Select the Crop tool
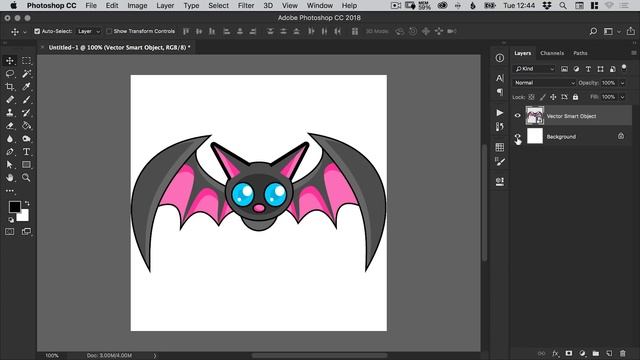The height and width of the screenshot is (360, 640). [10, 87]
